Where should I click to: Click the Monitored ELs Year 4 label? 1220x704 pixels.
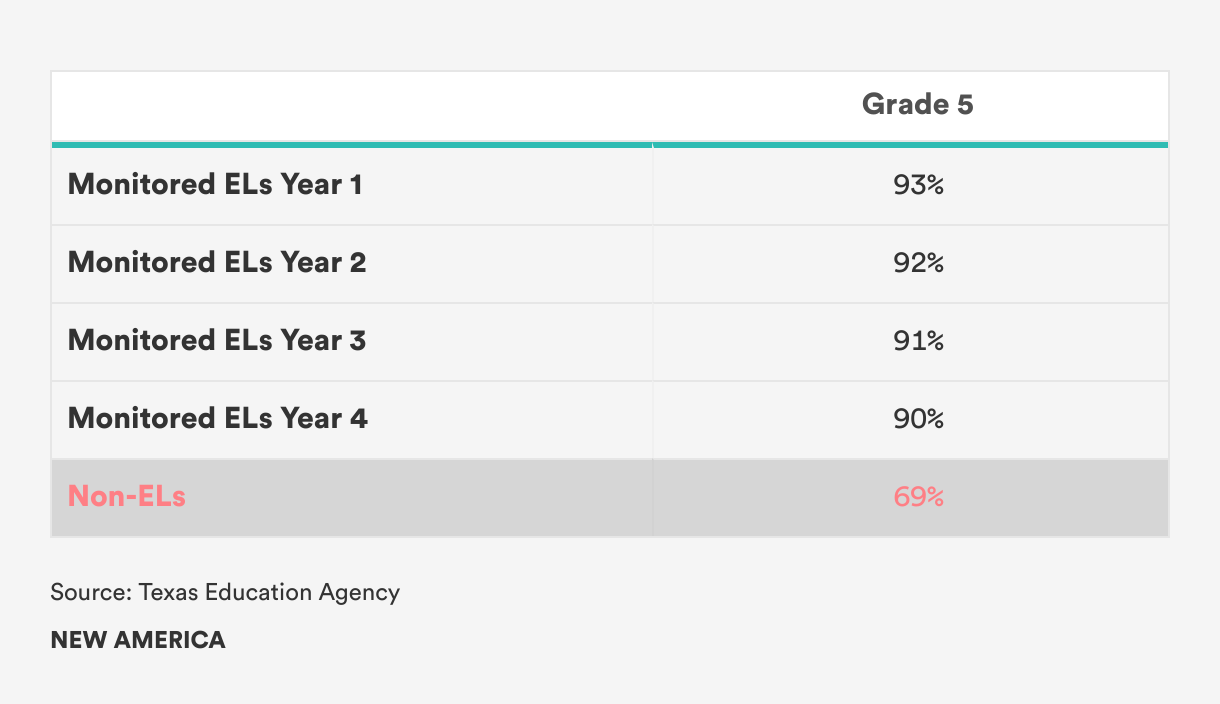[218, 418]
